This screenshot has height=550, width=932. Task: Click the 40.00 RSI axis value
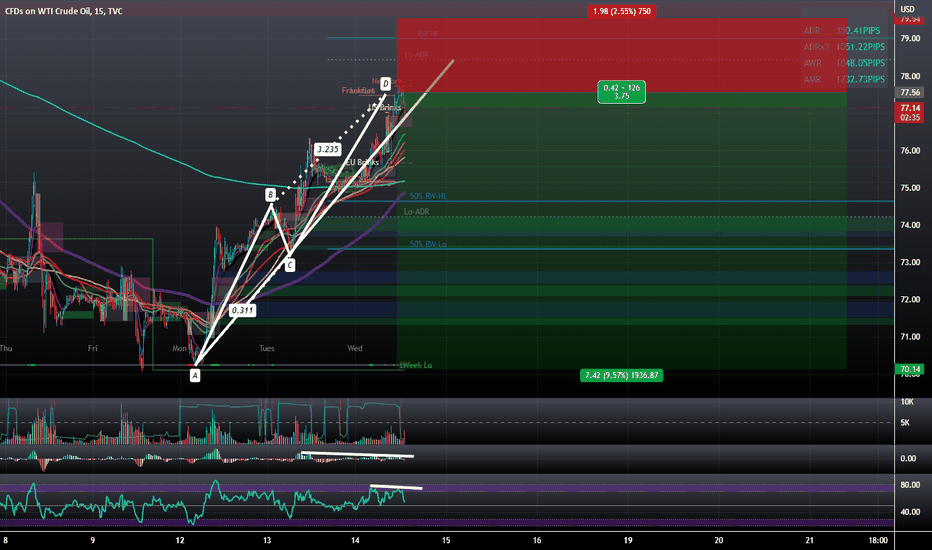click(x=910, y=511)
